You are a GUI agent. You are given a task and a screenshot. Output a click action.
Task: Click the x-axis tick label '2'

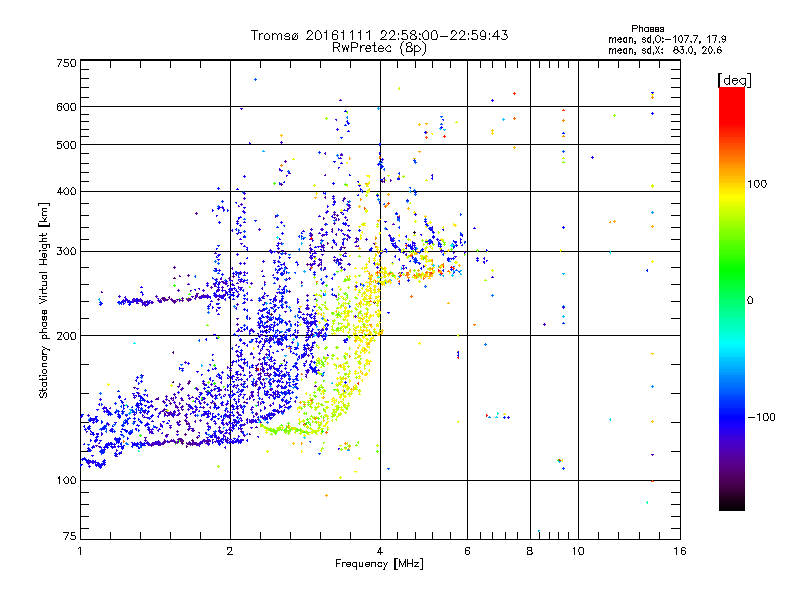230,551
